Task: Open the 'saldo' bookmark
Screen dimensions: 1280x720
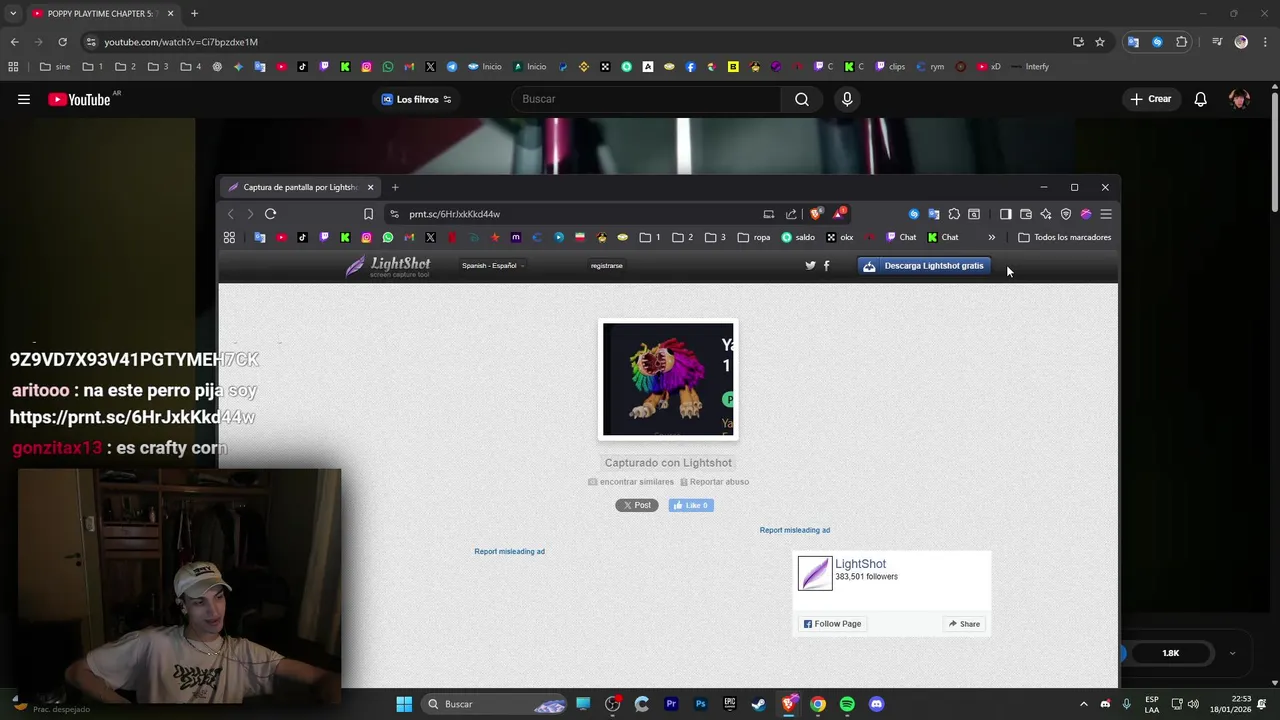Action: click(x=798, y=237)
